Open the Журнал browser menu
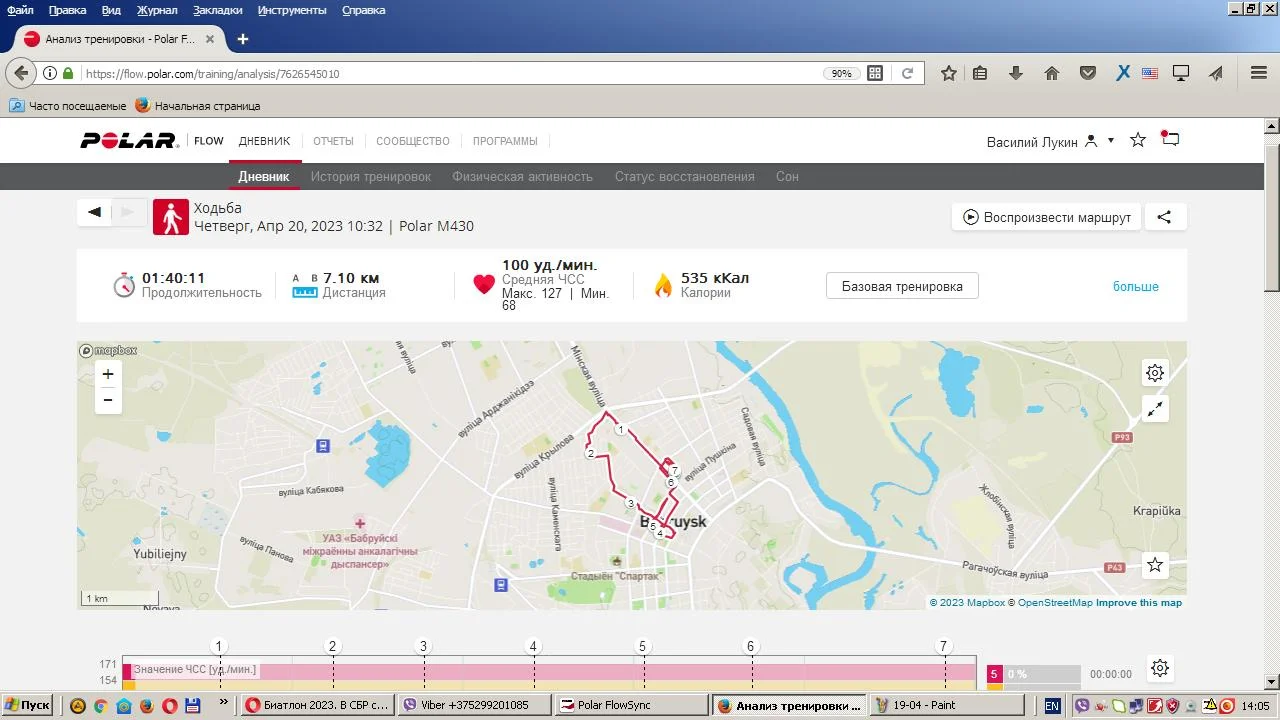 (157, 10)
